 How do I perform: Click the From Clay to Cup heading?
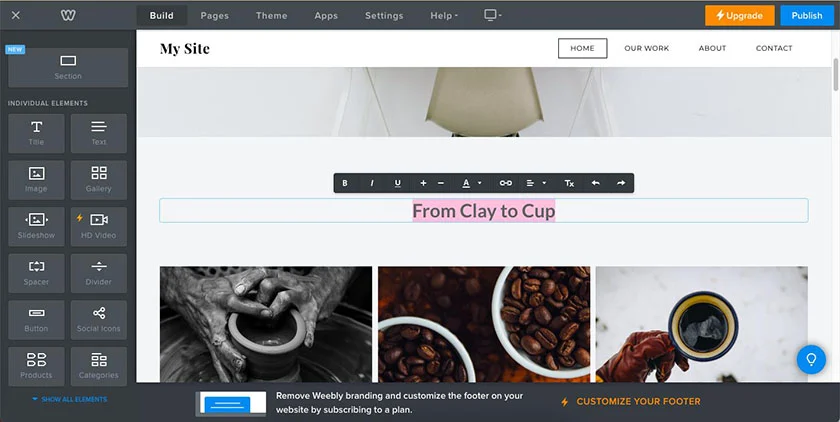pos(484,211)
